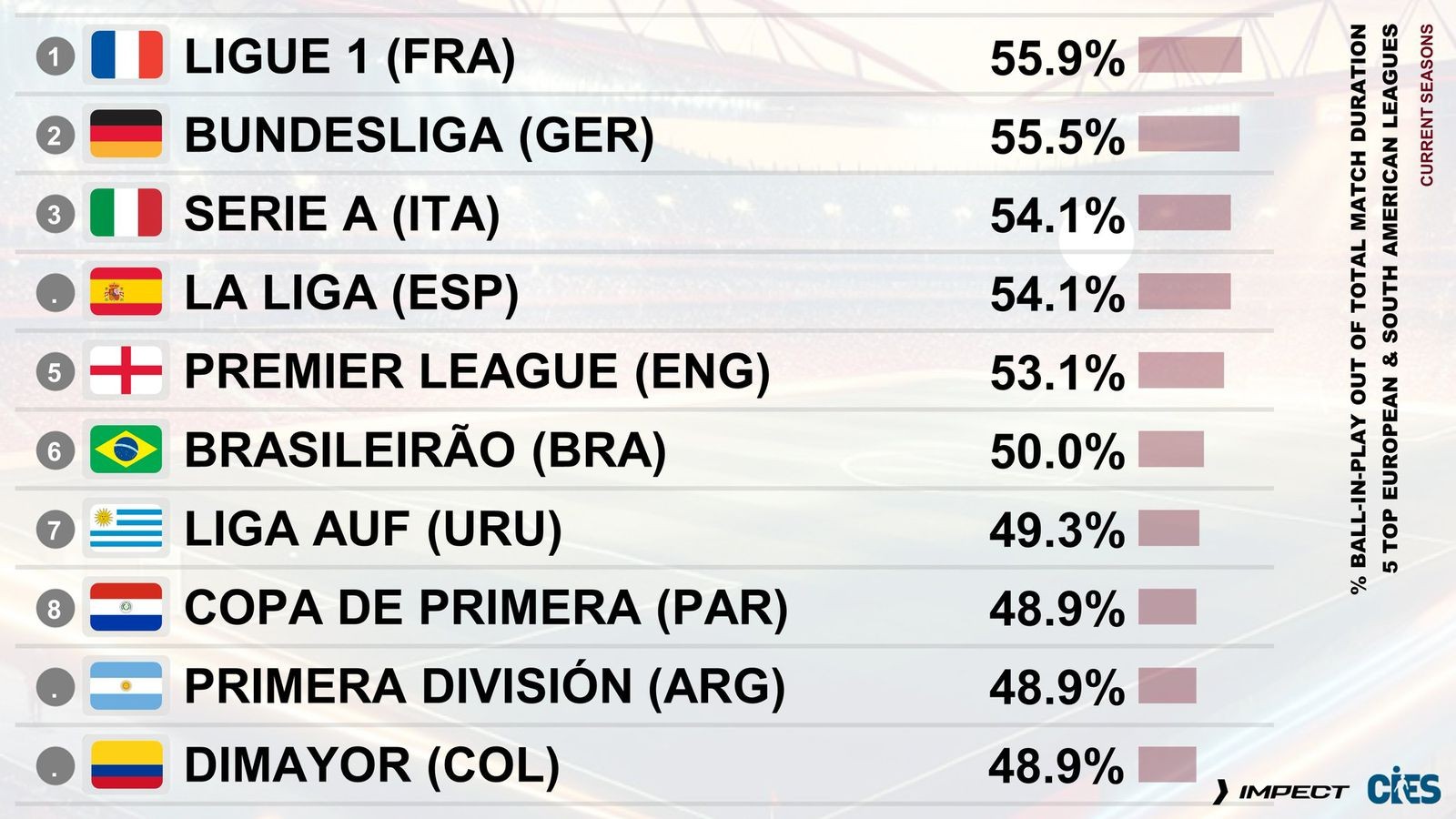Viewport: 1456px width, 819px height.
Task: Click the rank 1 number badge
Action: (x=55, y=56)
